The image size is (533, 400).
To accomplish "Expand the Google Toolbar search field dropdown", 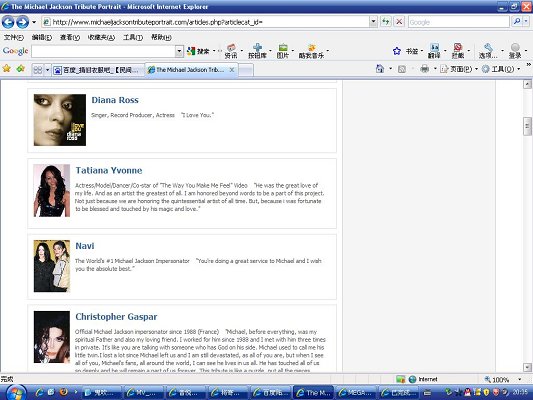I will pos(179,52).
